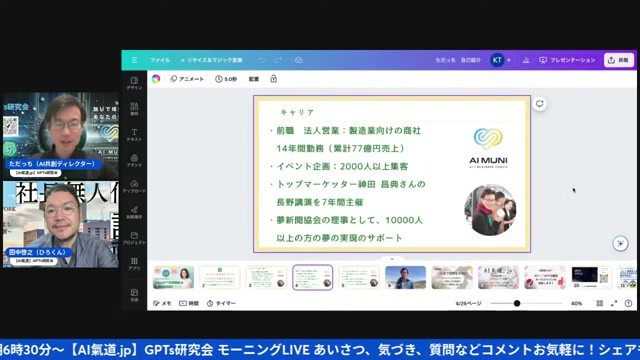Click the 田中啓之 video feed panel
This screenshot has width=640, height=360.
coord(61,224)
